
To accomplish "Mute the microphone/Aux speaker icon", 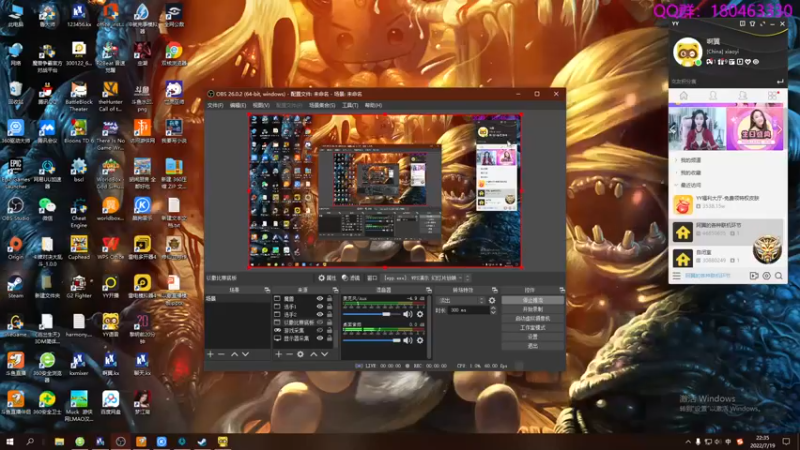I will click(x=408, y=314).
